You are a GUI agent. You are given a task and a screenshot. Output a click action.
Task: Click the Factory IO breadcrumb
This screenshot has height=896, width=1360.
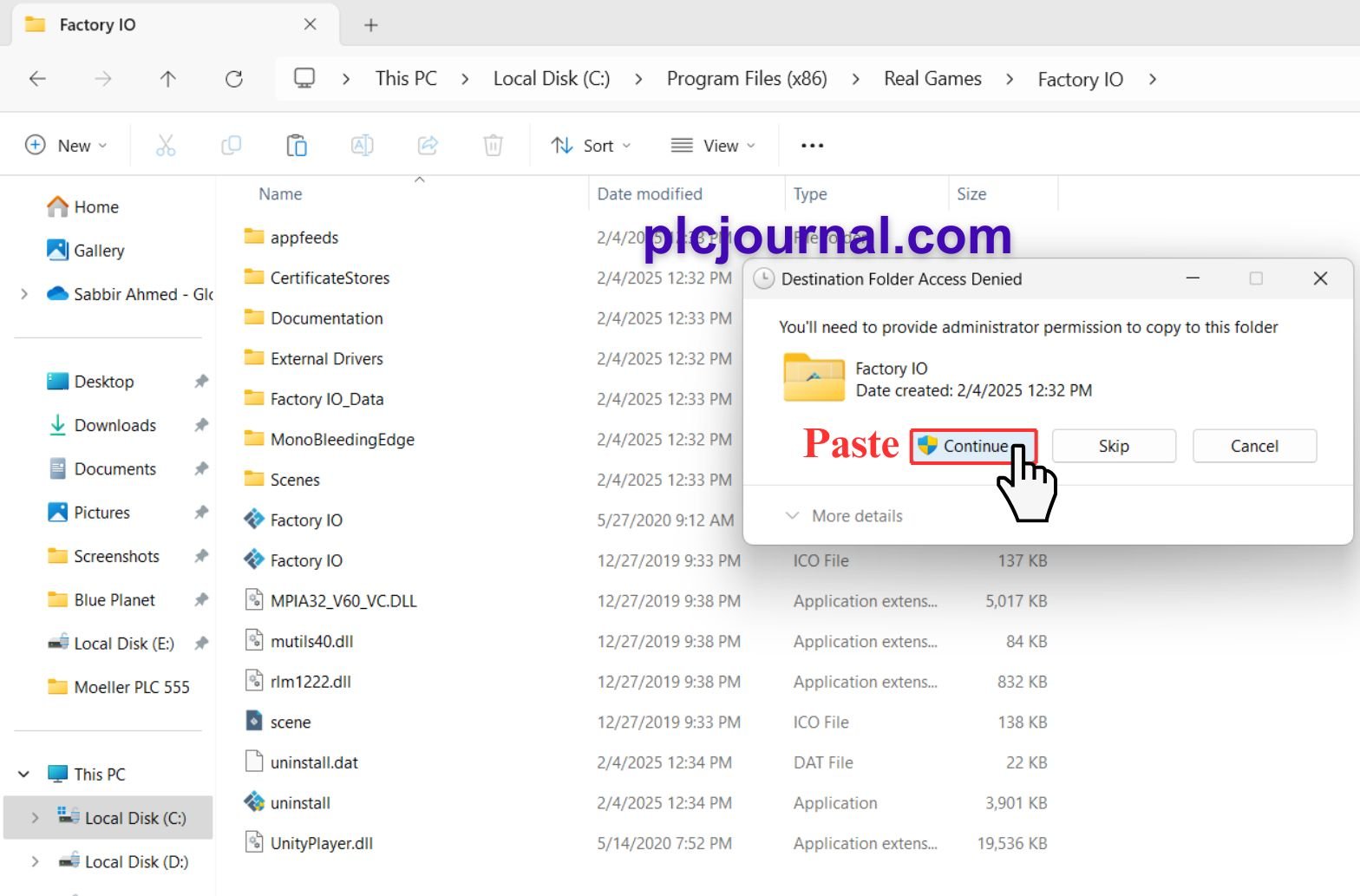[x=1081, y=80]
